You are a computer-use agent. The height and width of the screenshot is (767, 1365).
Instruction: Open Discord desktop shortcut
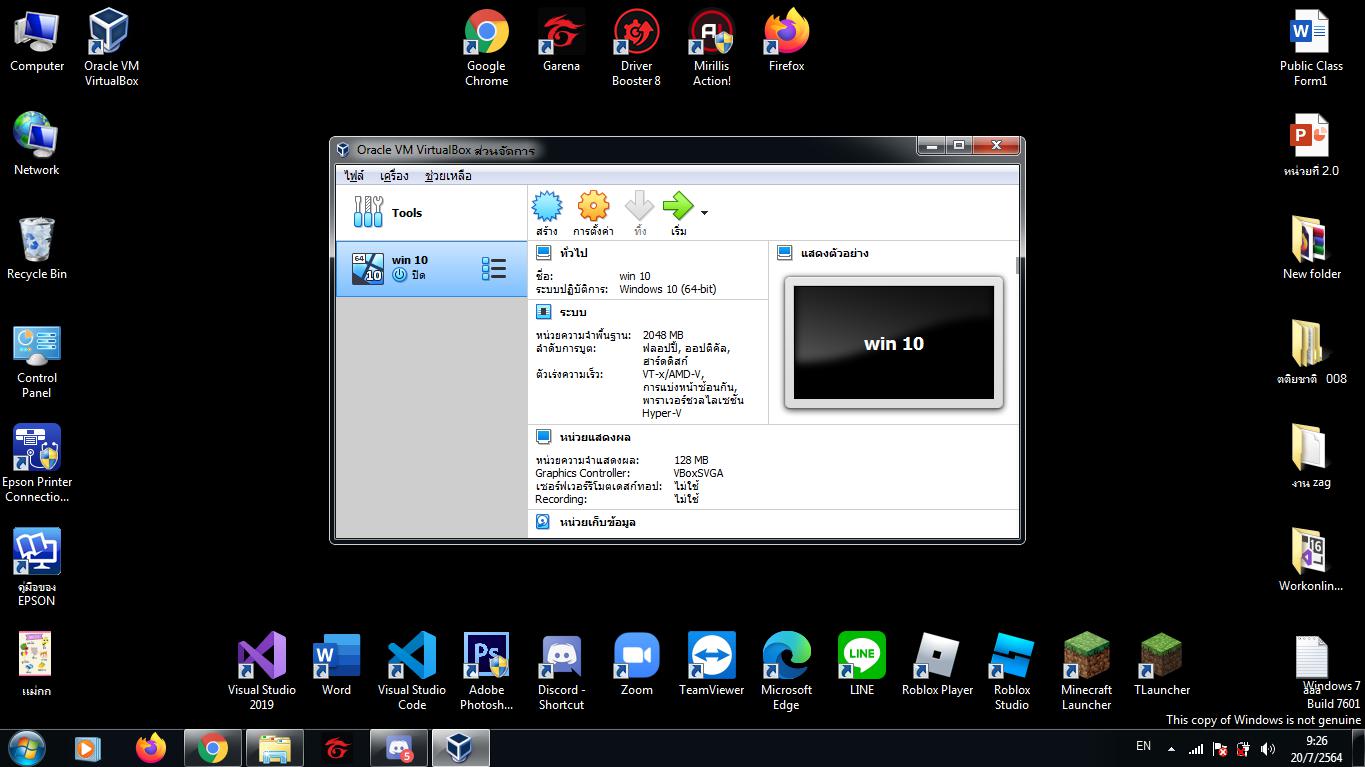561,672
